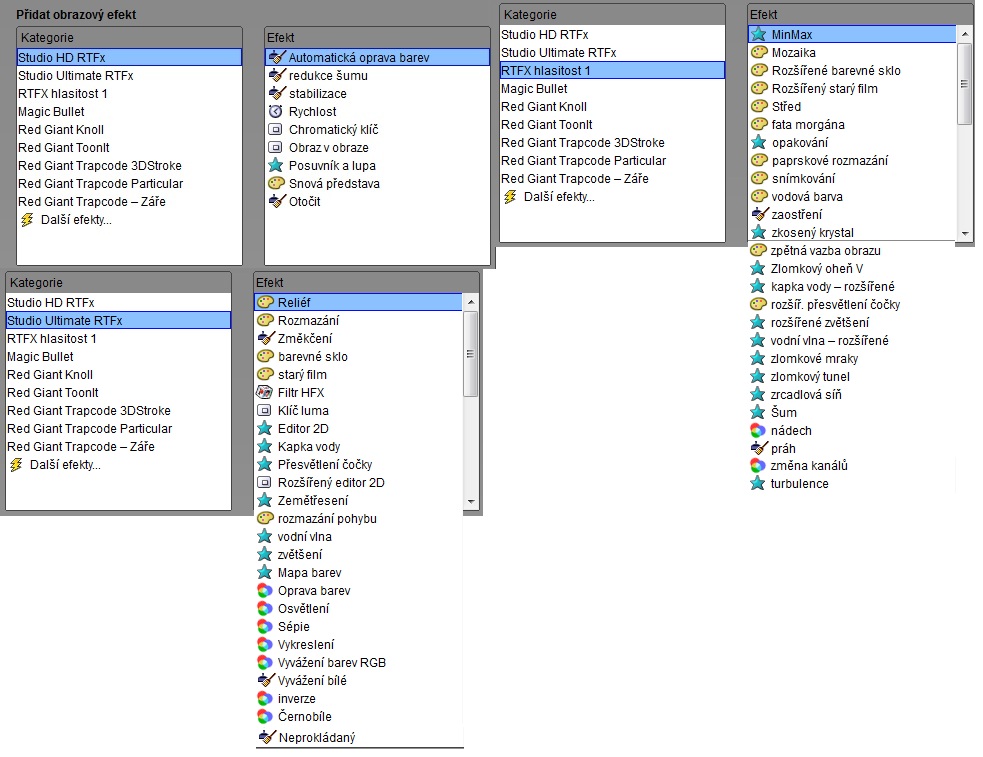This screenshot has width=983, height=757.
Task: Click scrollbar thumb in the Reliéf effects list
Action: point(471,354)
